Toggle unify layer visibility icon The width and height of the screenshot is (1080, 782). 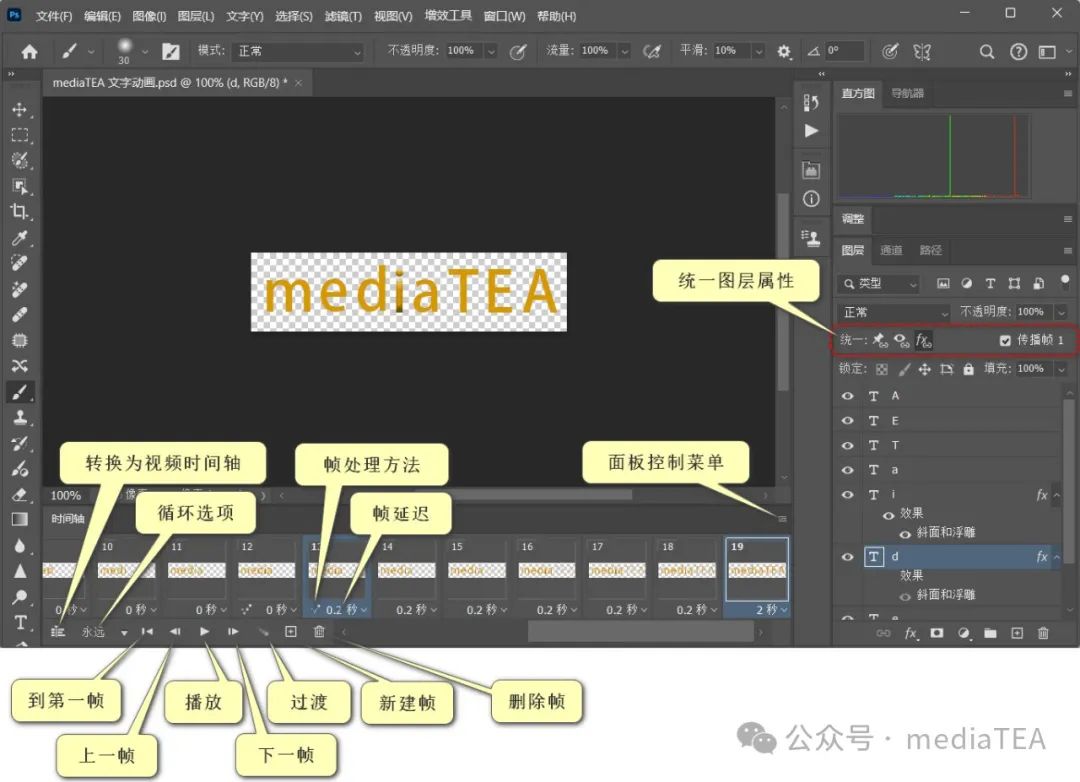(901, 340)
